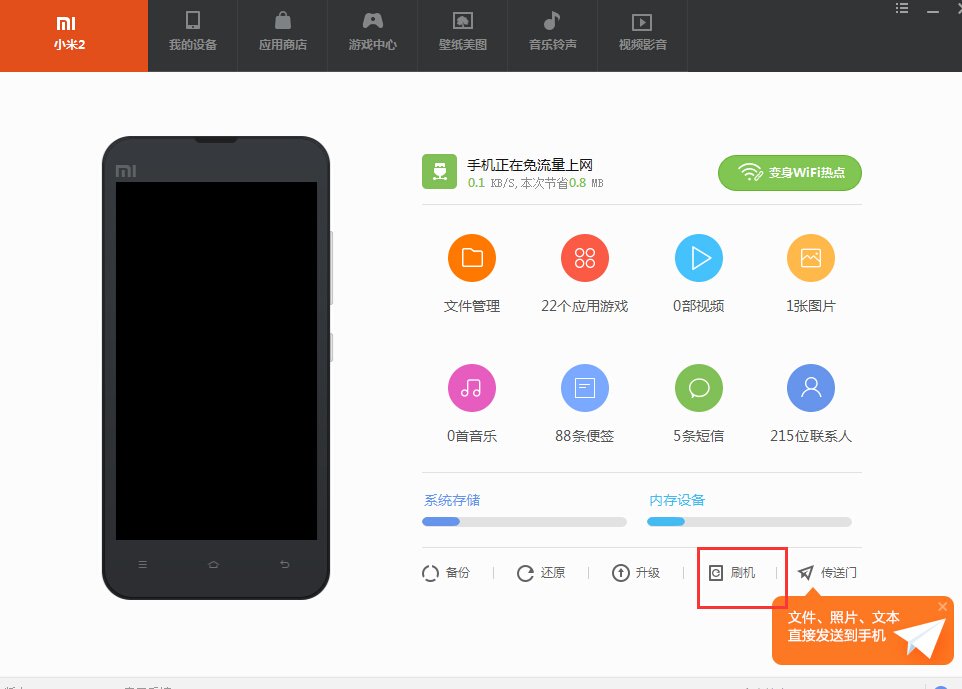The height and width of the screenshot is (689, 962).
Task: Open the list menu icon in title bar
Action: point(902,9)
